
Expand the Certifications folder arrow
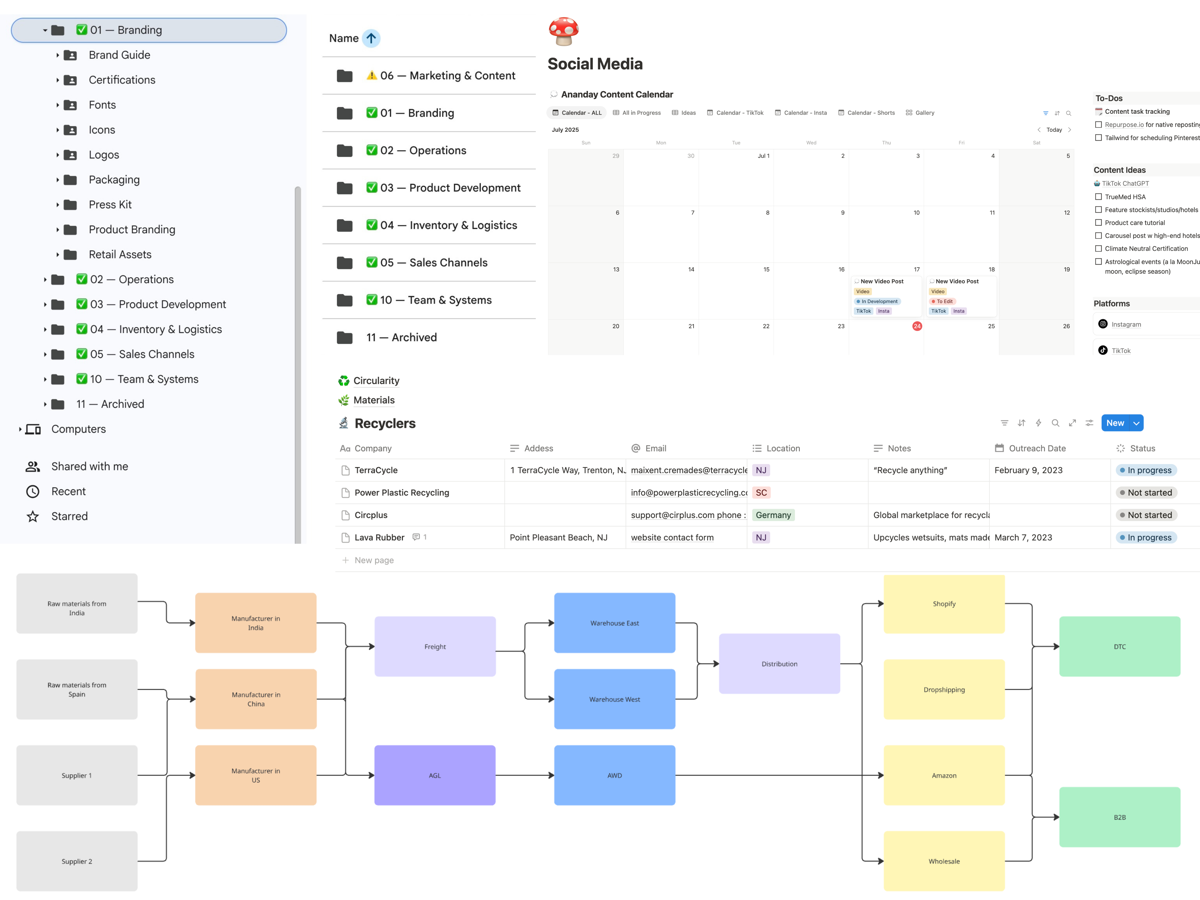coord(57,80)
